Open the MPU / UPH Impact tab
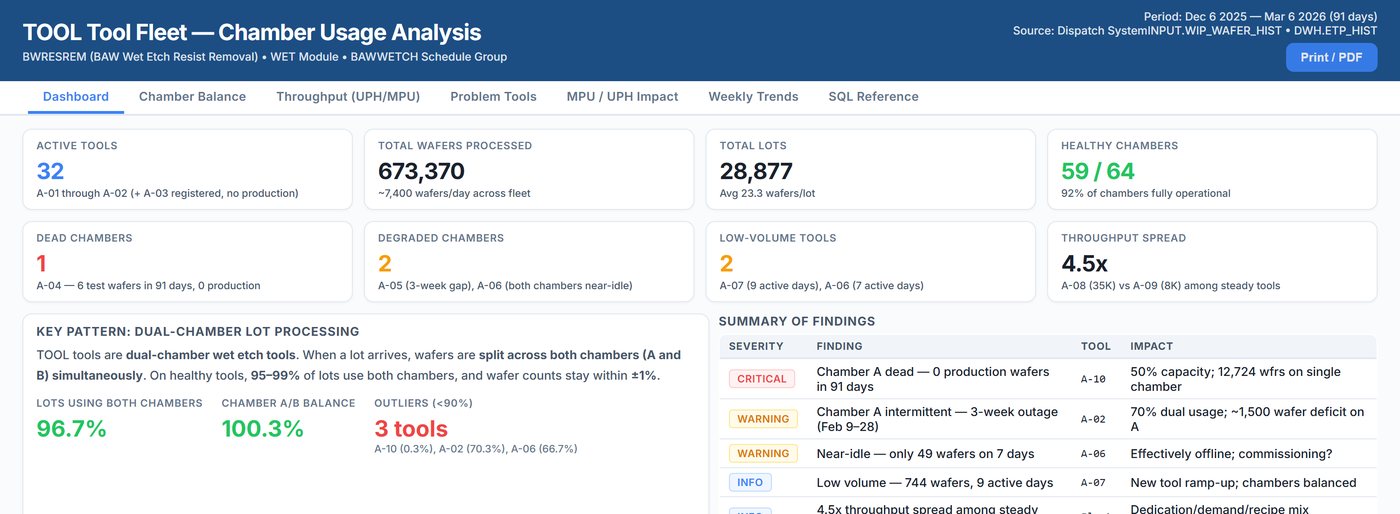This screenshot has width=1400, height=514. pos(622,96)
